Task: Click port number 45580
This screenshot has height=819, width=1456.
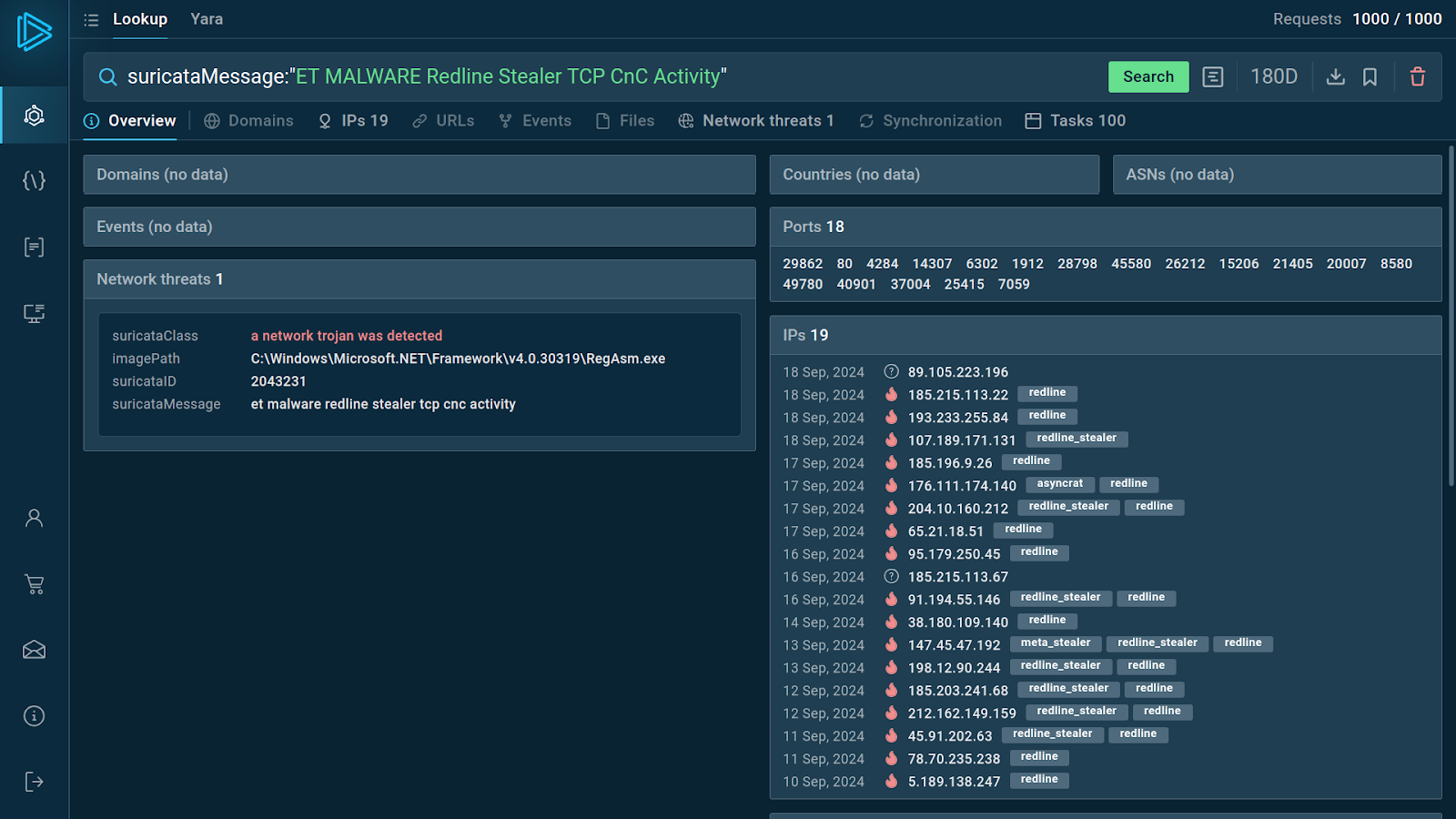Action: [1131, 264]
